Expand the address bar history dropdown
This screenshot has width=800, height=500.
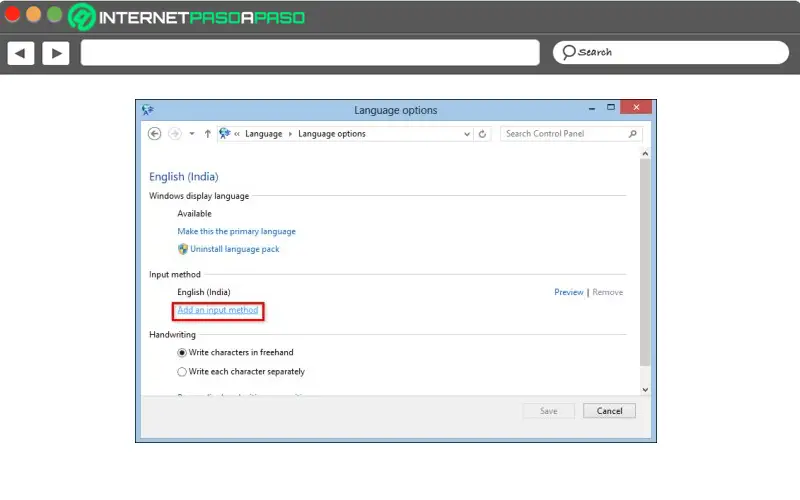pos(466,134)
